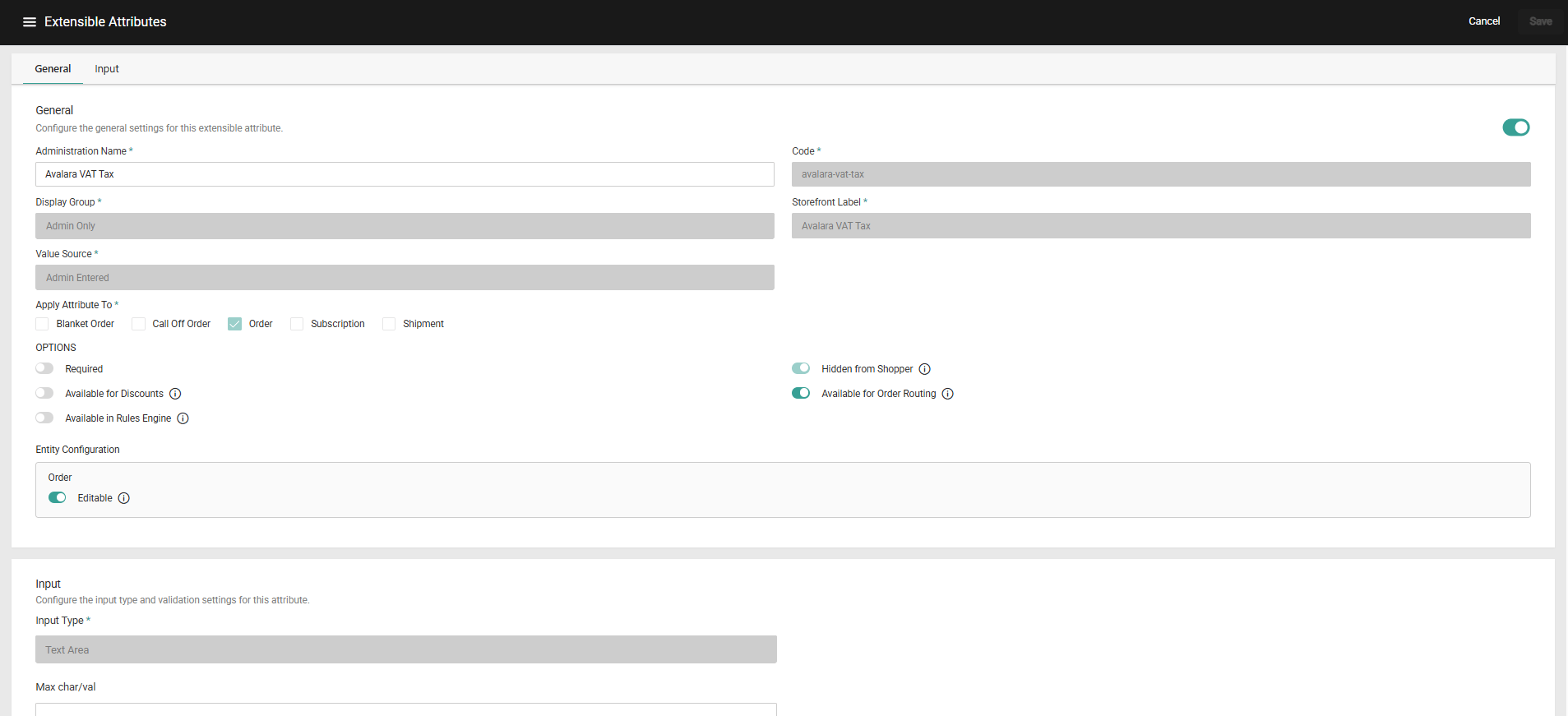This screenshot has width=1568, height=716.
Task: Toggle the Order Editable switch
Action: click(57, 497)
